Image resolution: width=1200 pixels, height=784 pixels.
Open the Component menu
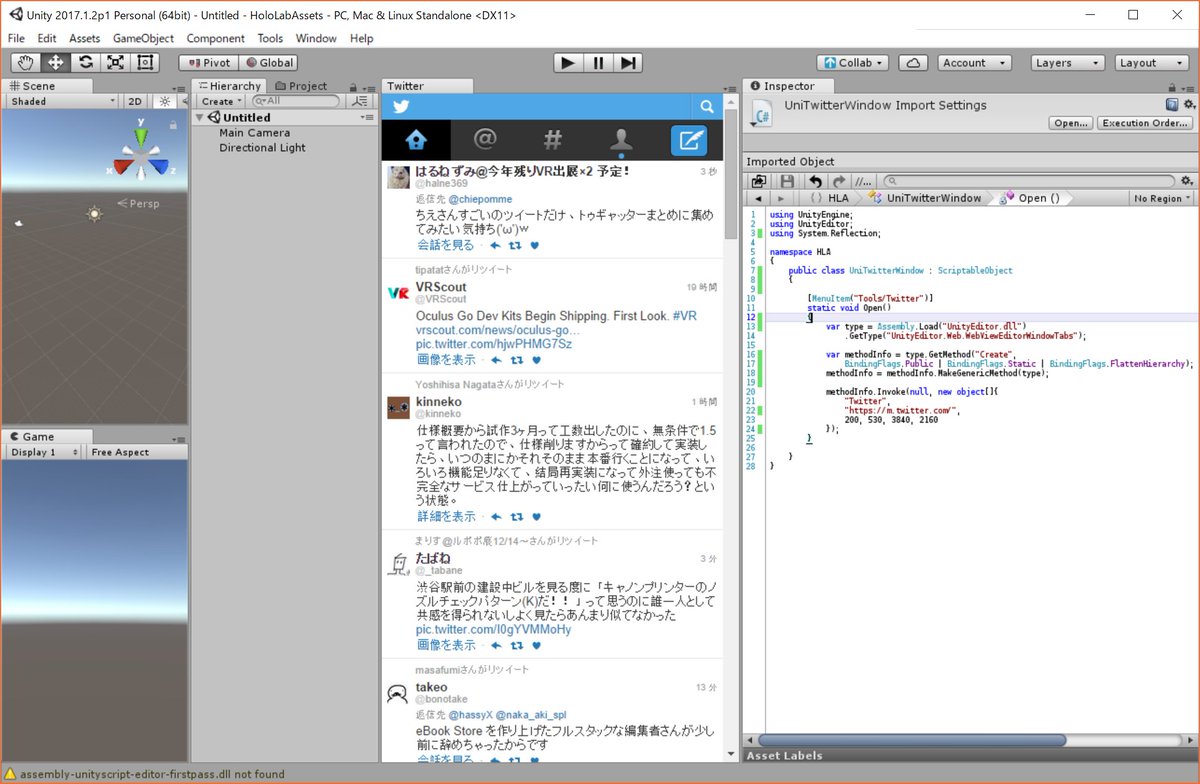click(216, 38)
